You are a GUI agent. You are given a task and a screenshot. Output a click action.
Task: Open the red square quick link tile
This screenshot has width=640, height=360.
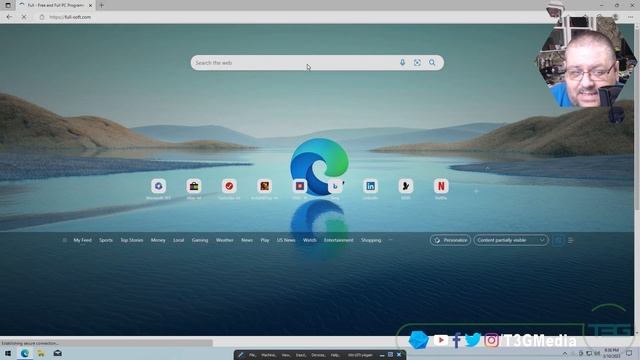coord(300,186)
